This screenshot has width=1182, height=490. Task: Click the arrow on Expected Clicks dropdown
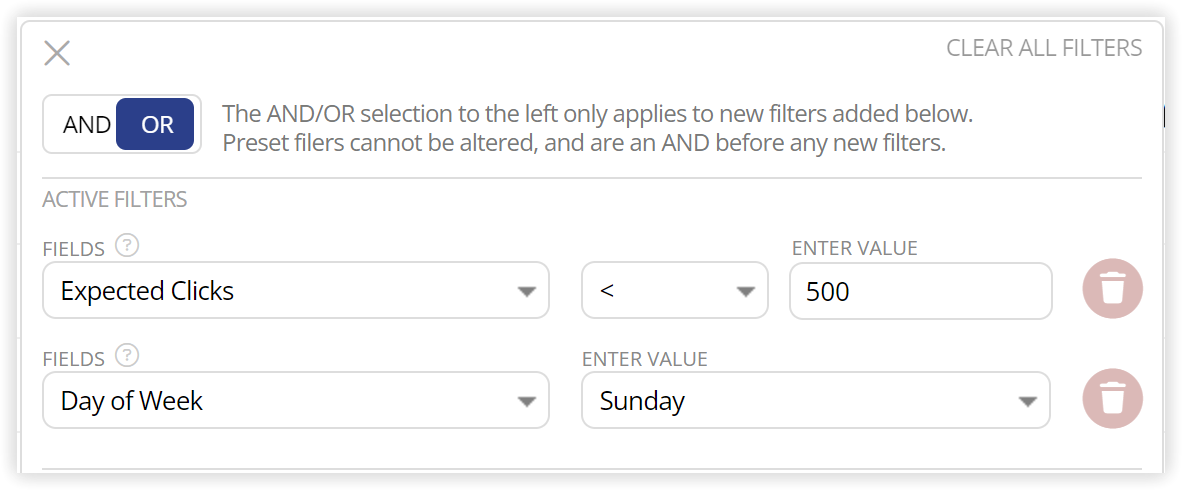click(526, 292)
